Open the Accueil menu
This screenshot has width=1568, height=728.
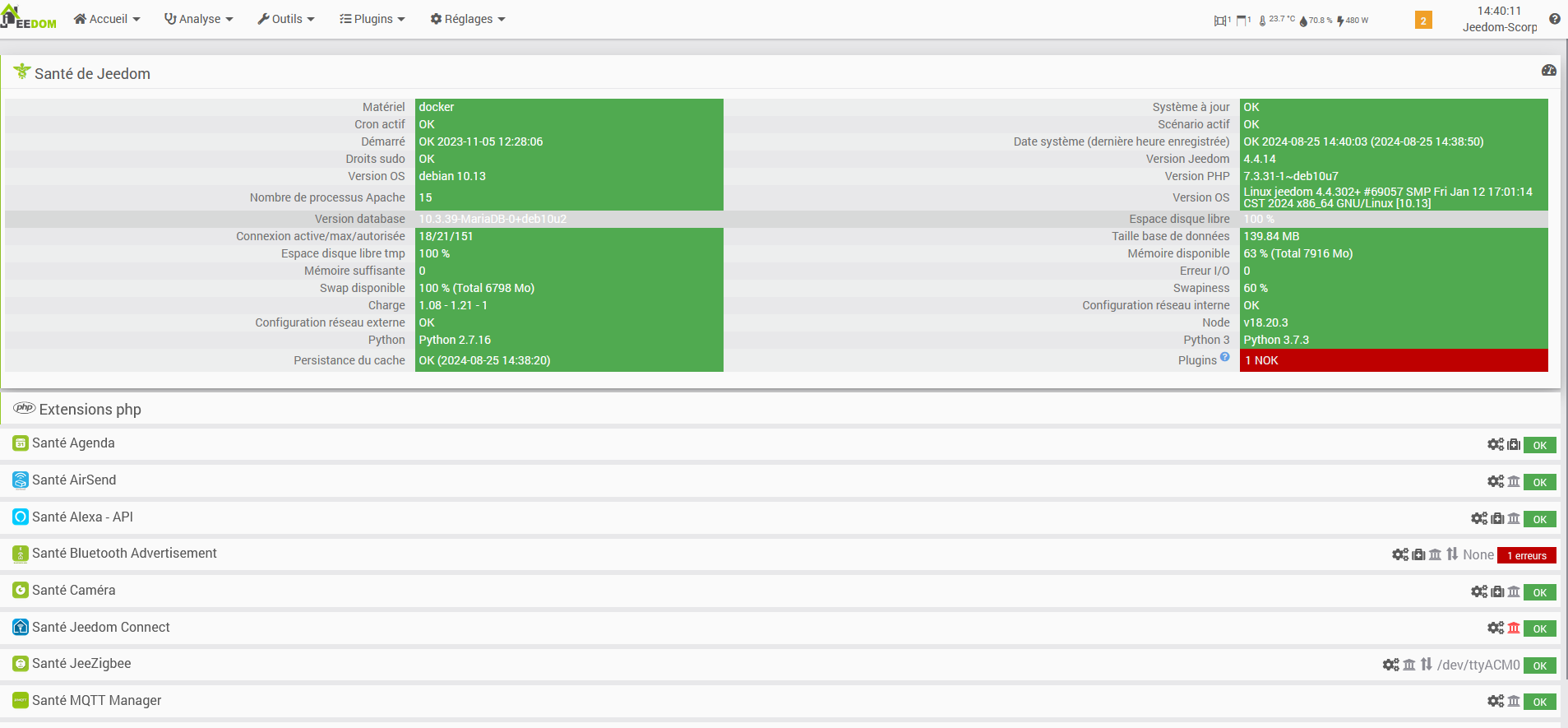[x=107, y=19]
